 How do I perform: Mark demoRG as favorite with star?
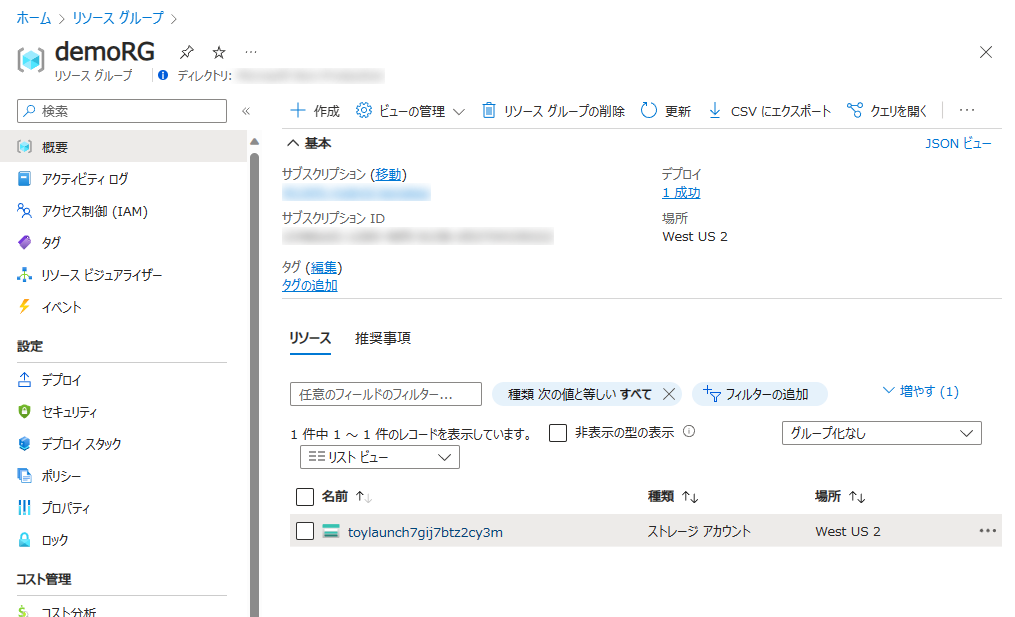tap(219, 52)
